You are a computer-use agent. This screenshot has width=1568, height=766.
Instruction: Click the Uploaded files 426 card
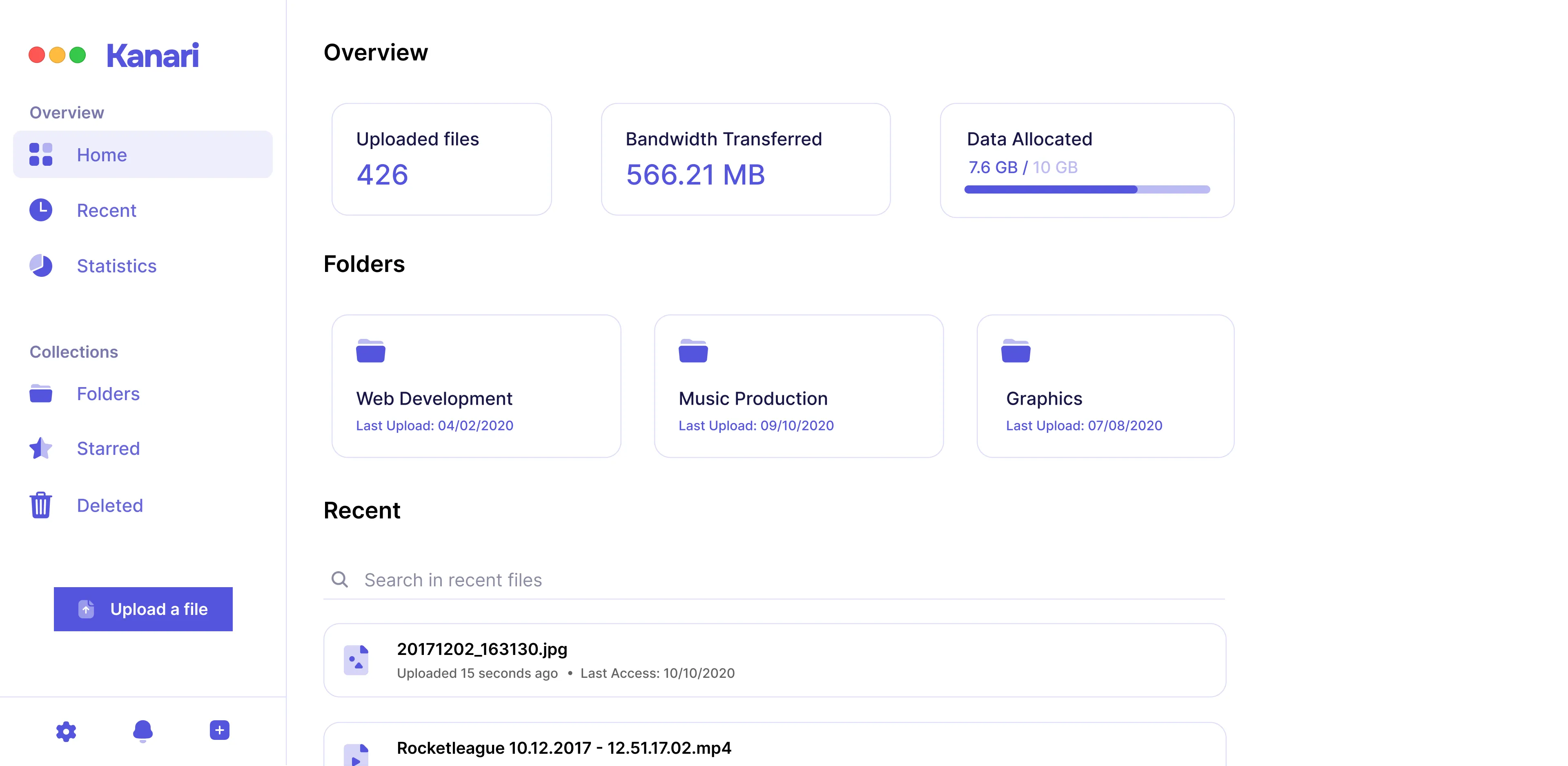442,159
